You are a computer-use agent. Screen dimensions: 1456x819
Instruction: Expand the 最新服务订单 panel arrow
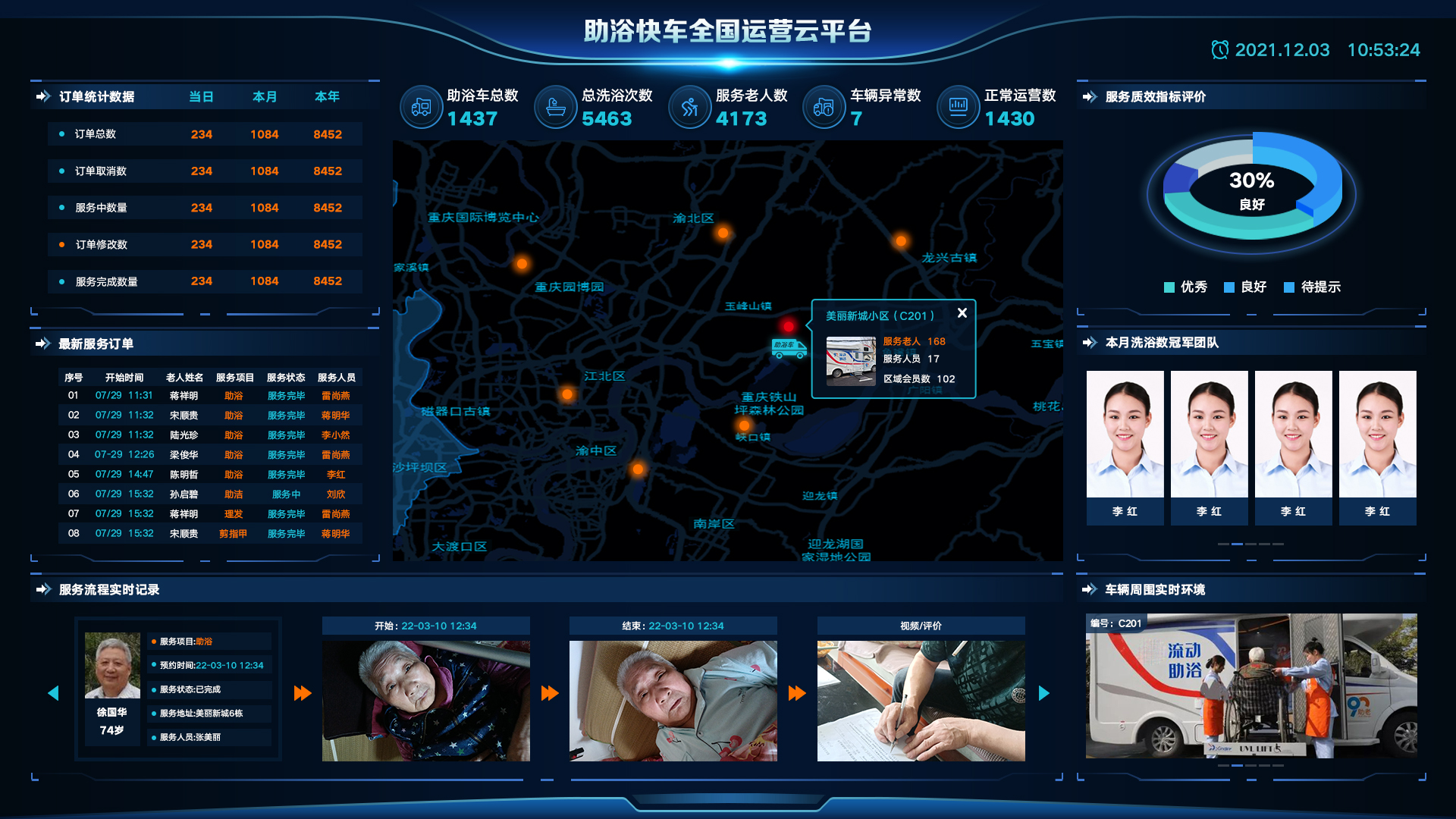[42, 344]
